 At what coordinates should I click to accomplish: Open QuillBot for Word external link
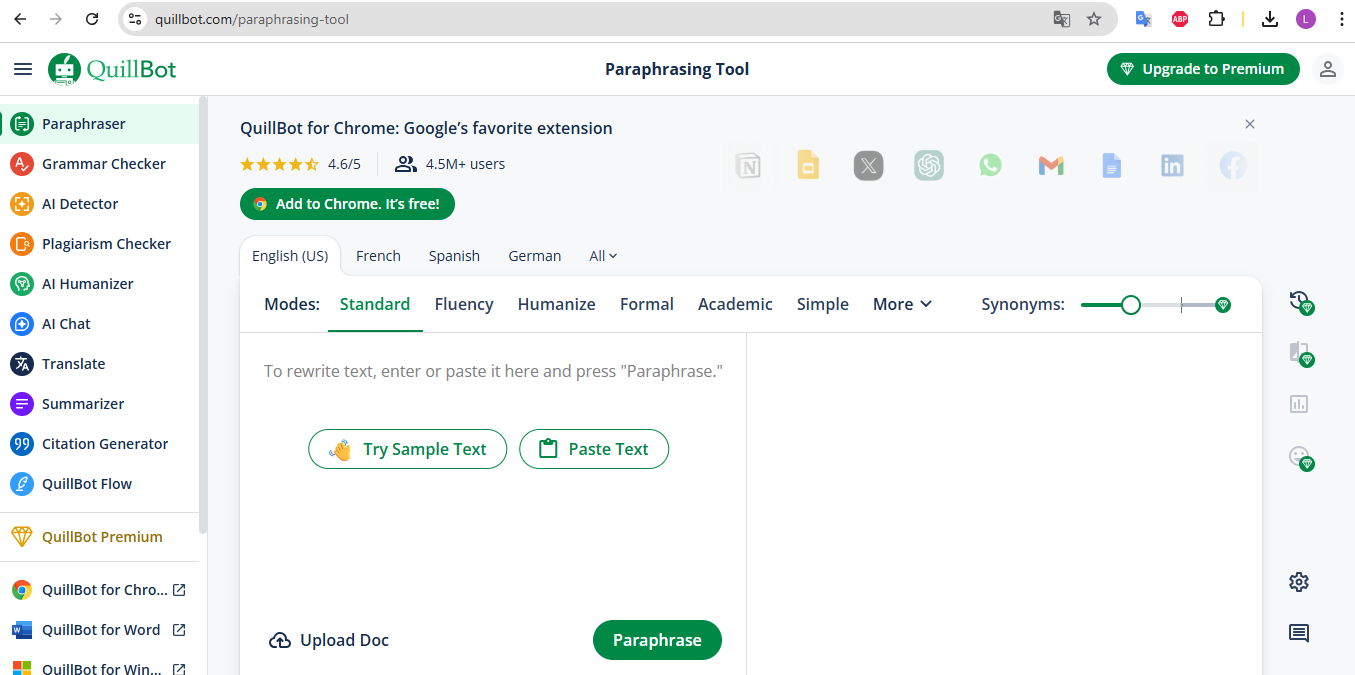point(100,630)
